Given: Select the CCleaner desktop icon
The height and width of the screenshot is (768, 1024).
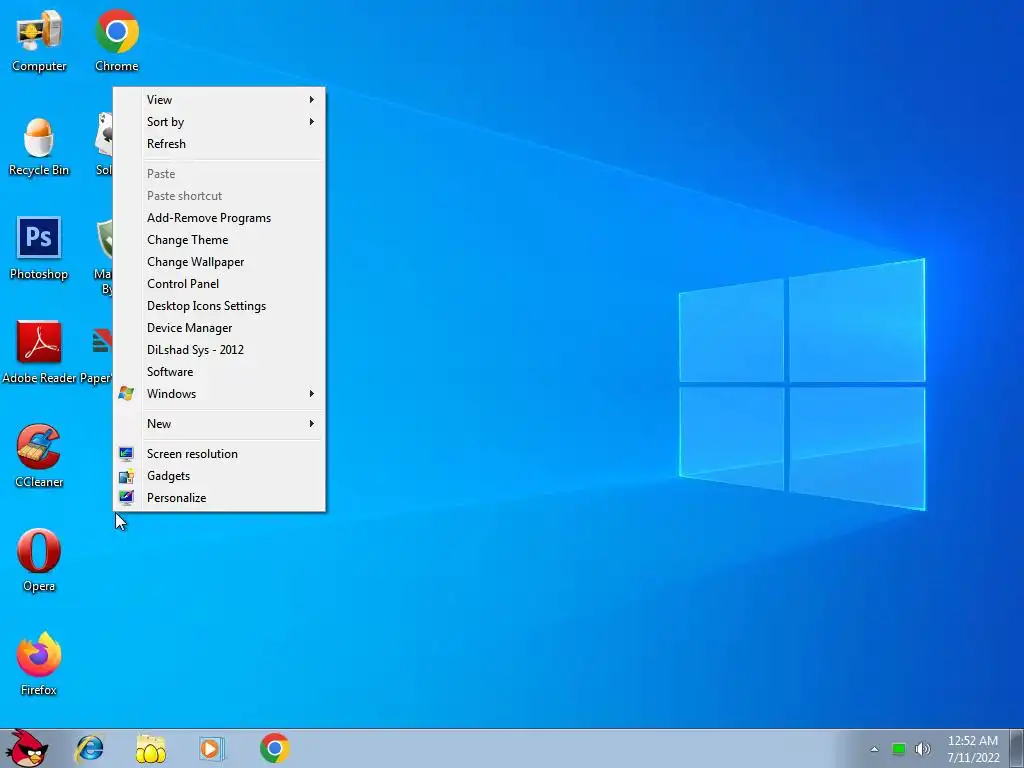Looking at the screenshot, I should point(39,455).
